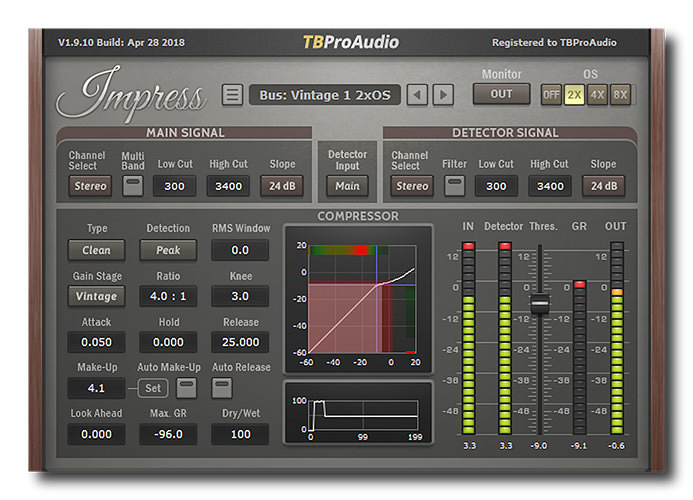The width and height of the screenshot is (693, 500).
Task: Open the hamburger menu next to preset name
Action: pyautogui.click(x=232, y=95)
